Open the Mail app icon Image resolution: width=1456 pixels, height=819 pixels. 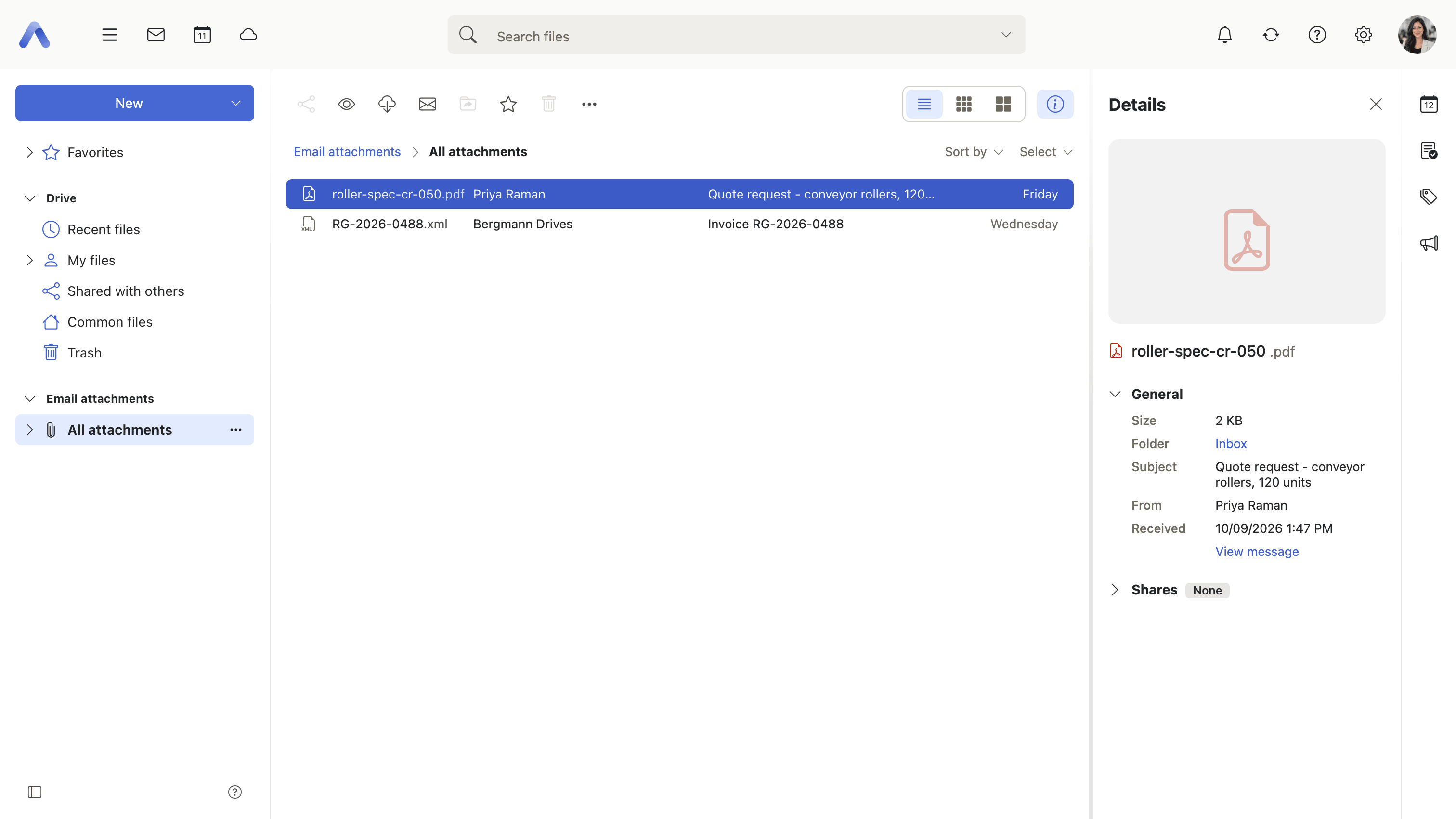(156, 35)
